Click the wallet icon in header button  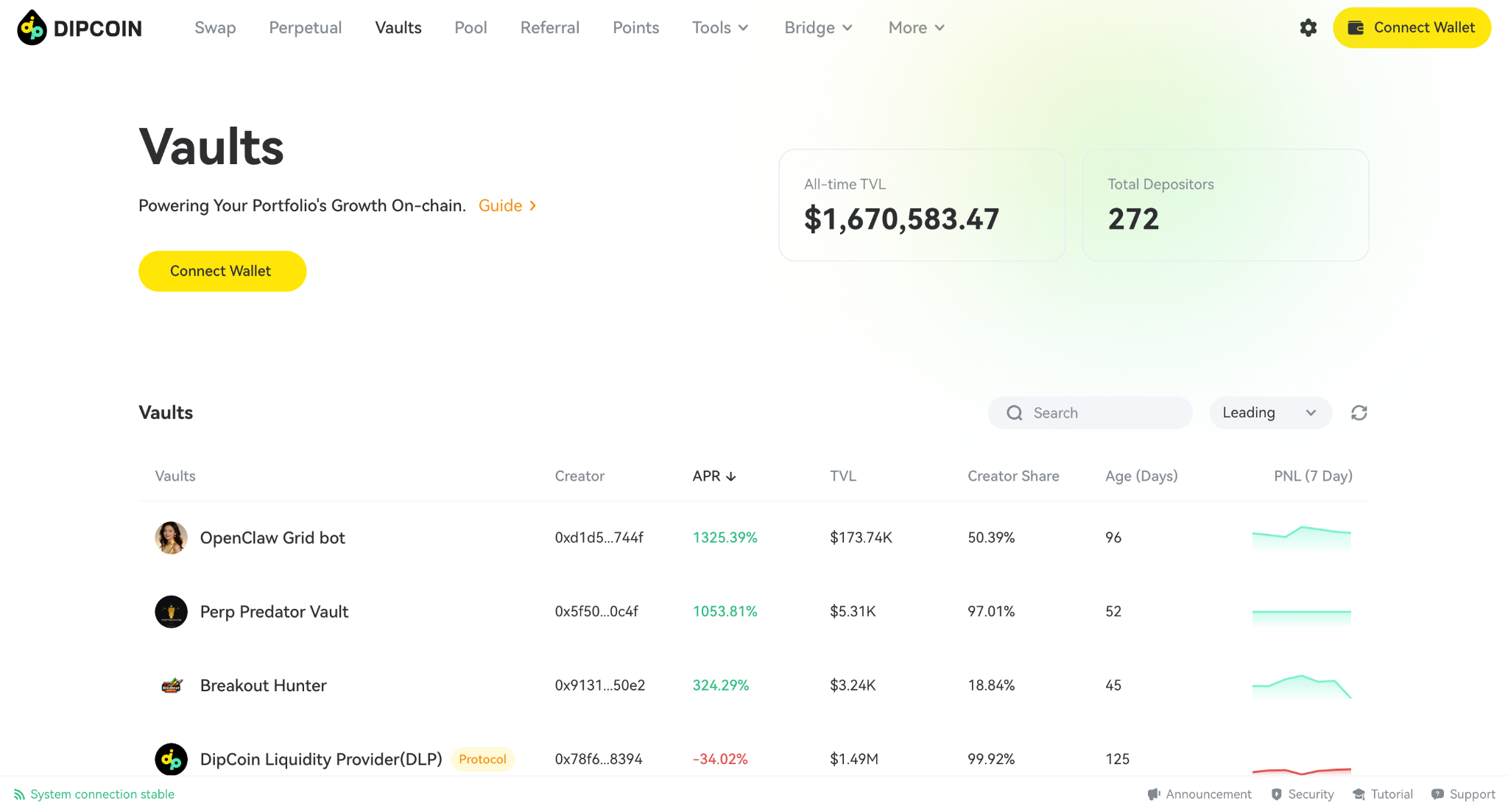(x=1356, y=28)
